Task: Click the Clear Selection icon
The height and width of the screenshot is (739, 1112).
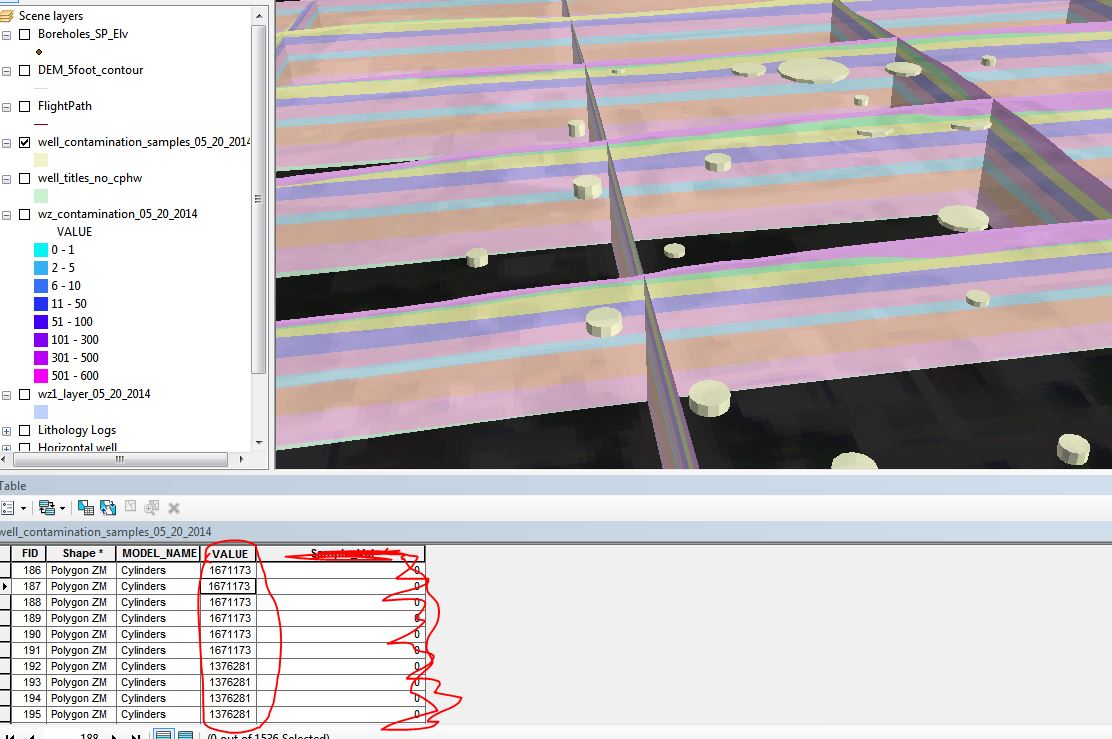Action: point(130,506)
